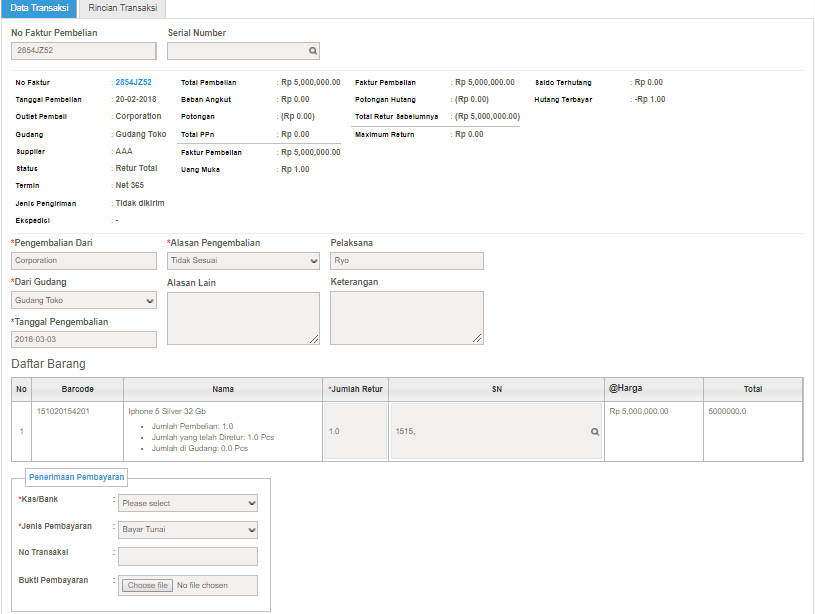Click the Keterangan text area
The height and width of the screenshot is (614, 815).
click(407, 318)
